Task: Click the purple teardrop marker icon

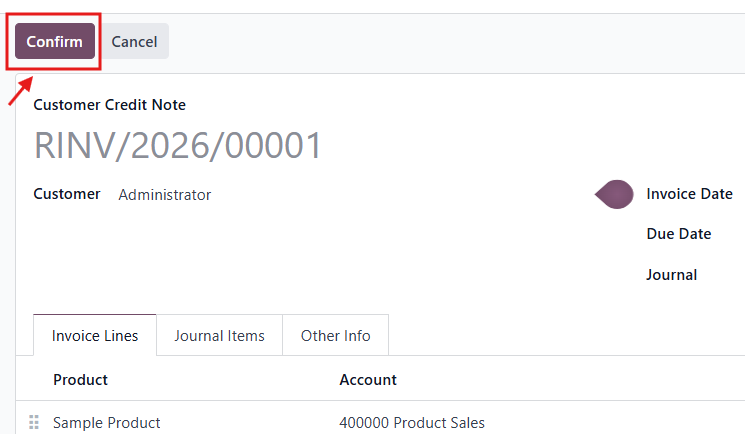Action: point(614,195)
